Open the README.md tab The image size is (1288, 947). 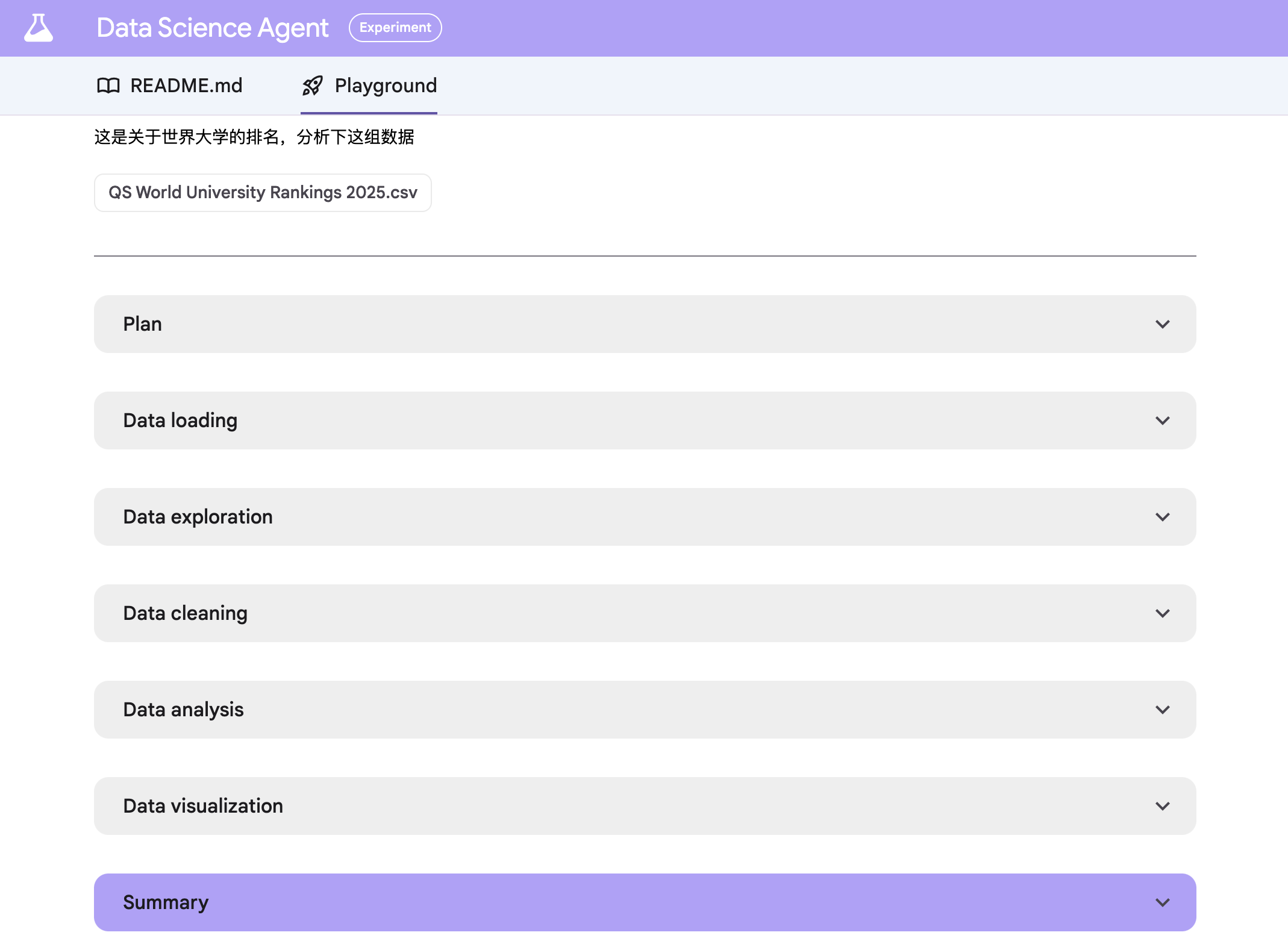(x=170, y=86)
